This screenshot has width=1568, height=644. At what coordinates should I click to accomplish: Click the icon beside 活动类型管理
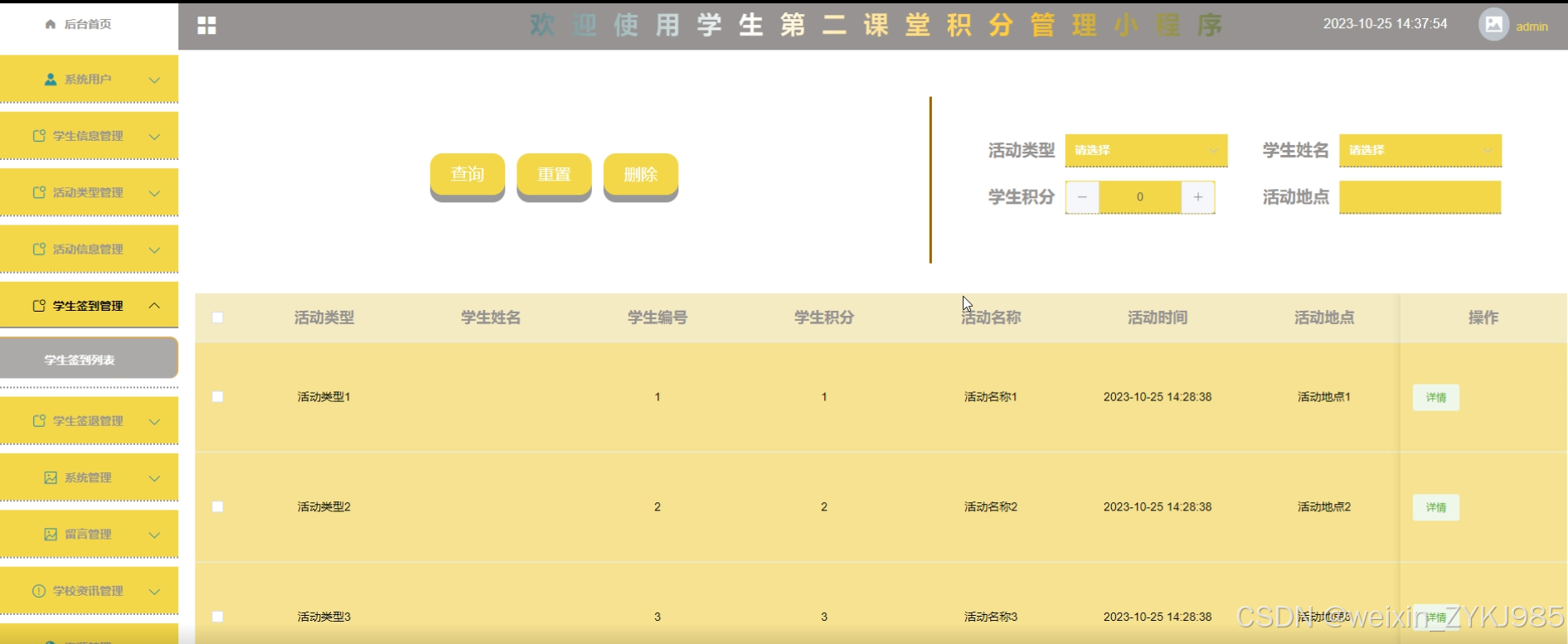tap(39, 192)
